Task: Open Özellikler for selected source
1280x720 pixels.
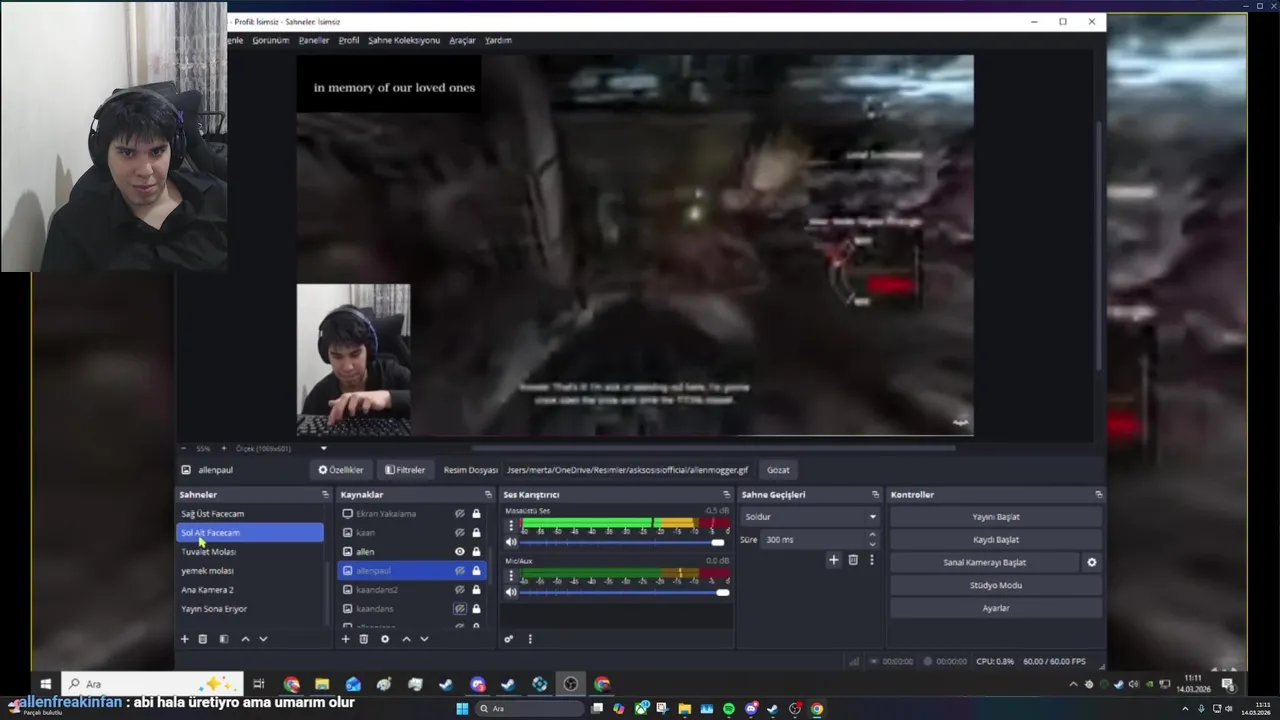Action: (341, 470)
